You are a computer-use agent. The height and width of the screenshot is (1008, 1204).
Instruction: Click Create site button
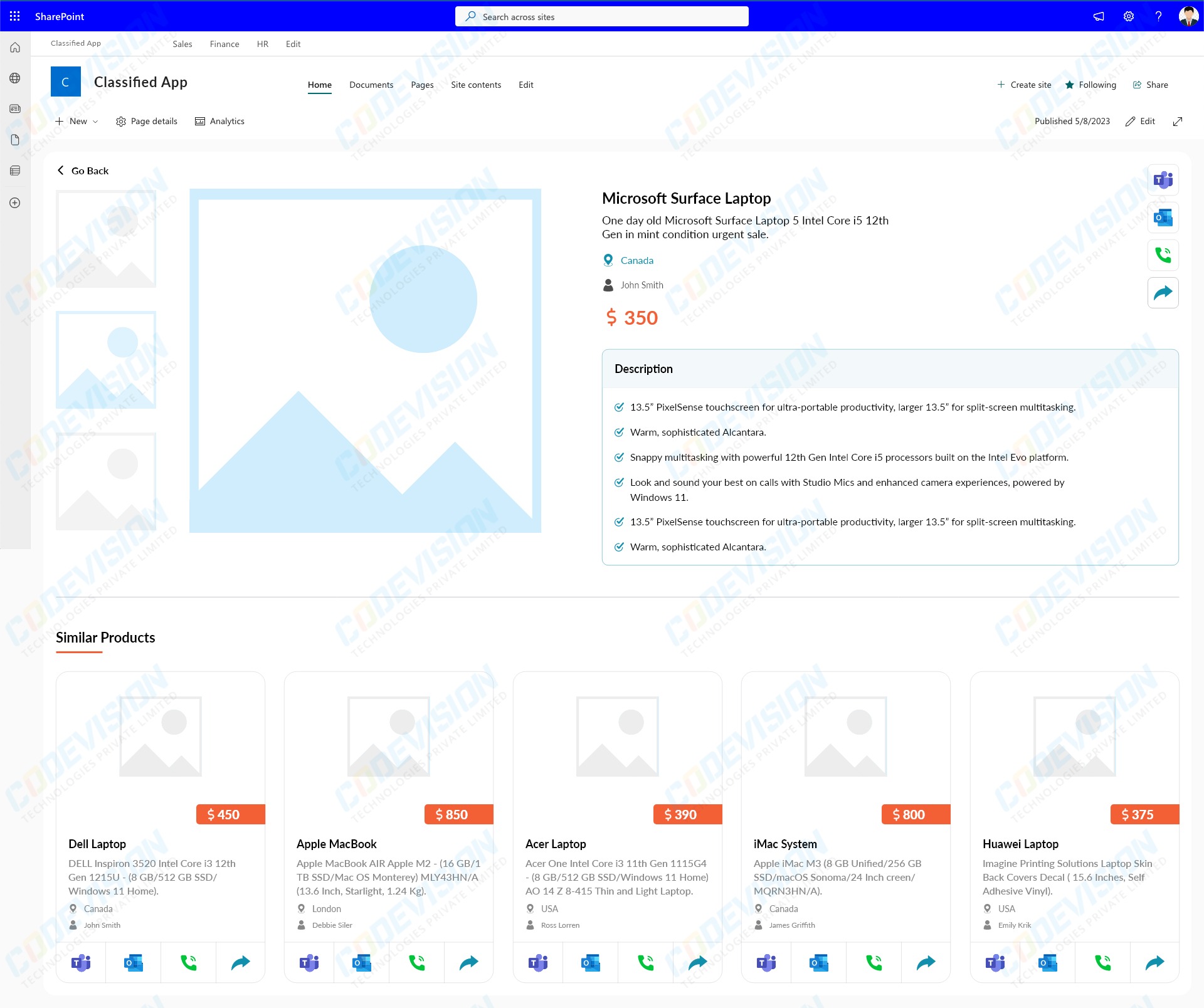tap(1024, 85)
